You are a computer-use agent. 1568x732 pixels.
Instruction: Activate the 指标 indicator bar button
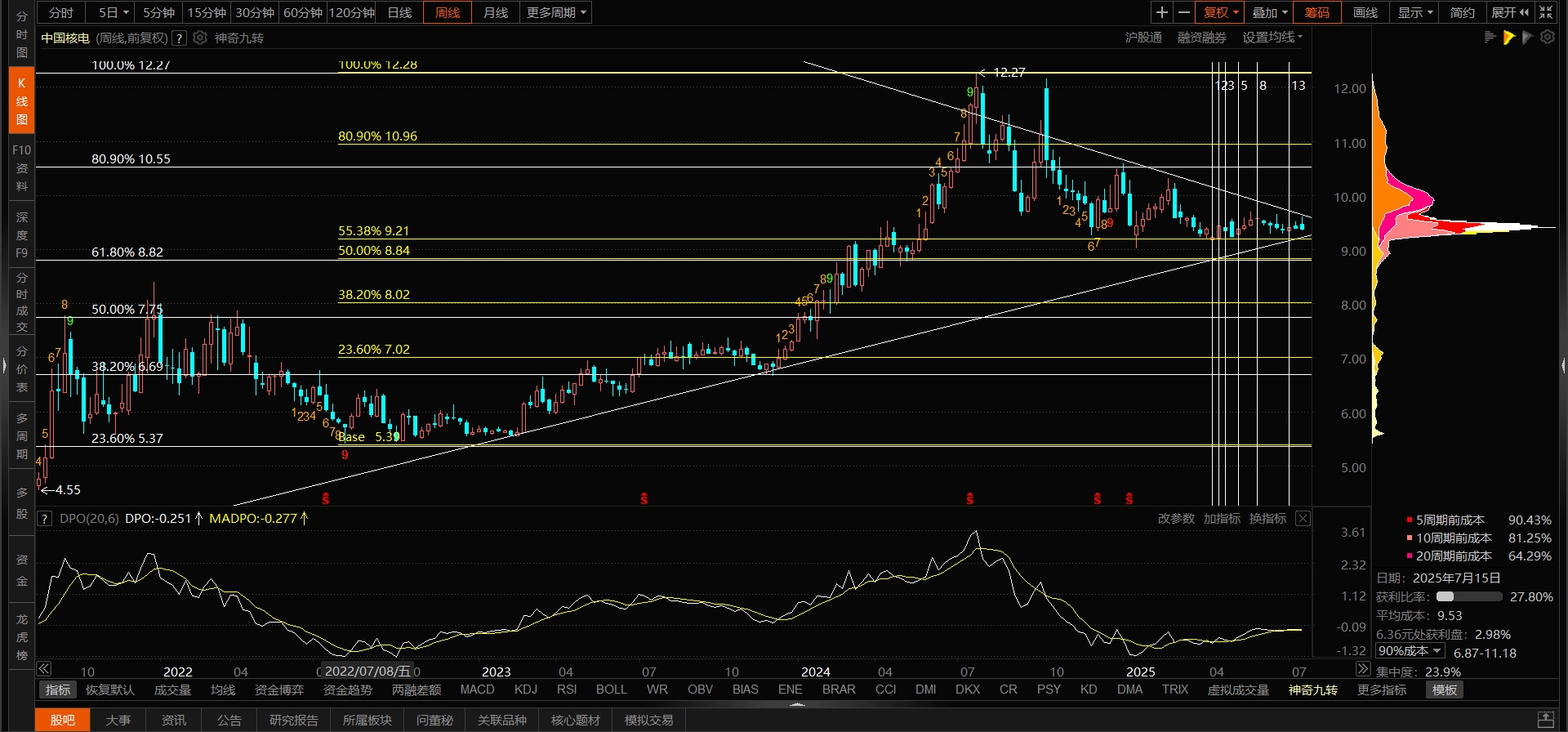57,690
